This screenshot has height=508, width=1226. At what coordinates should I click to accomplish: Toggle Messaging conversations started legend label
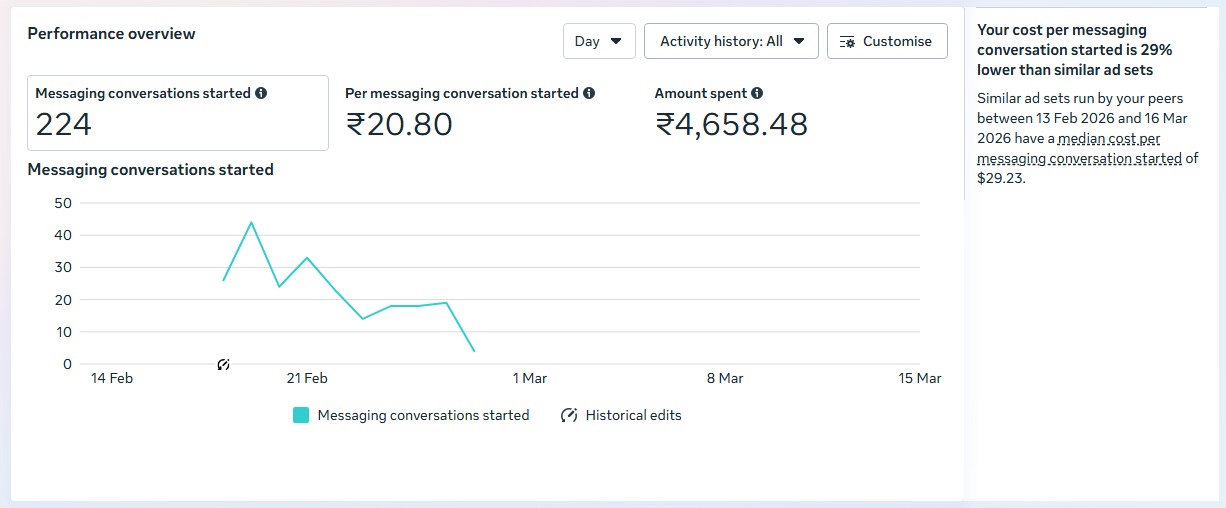click(423, 415)
